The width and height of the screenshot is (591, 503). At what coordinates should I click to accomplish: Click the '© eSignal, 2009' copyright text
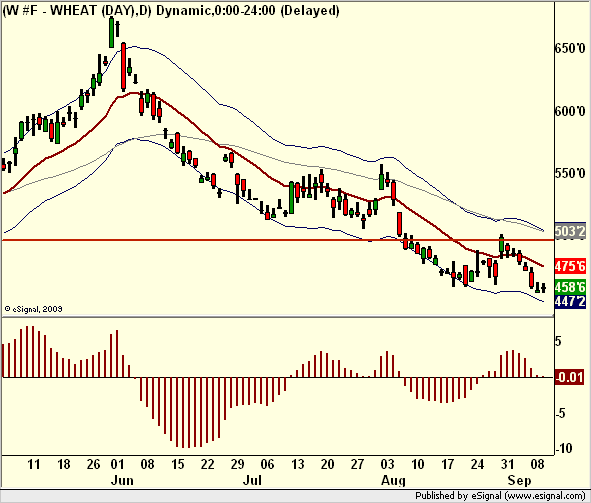(33, 309)
